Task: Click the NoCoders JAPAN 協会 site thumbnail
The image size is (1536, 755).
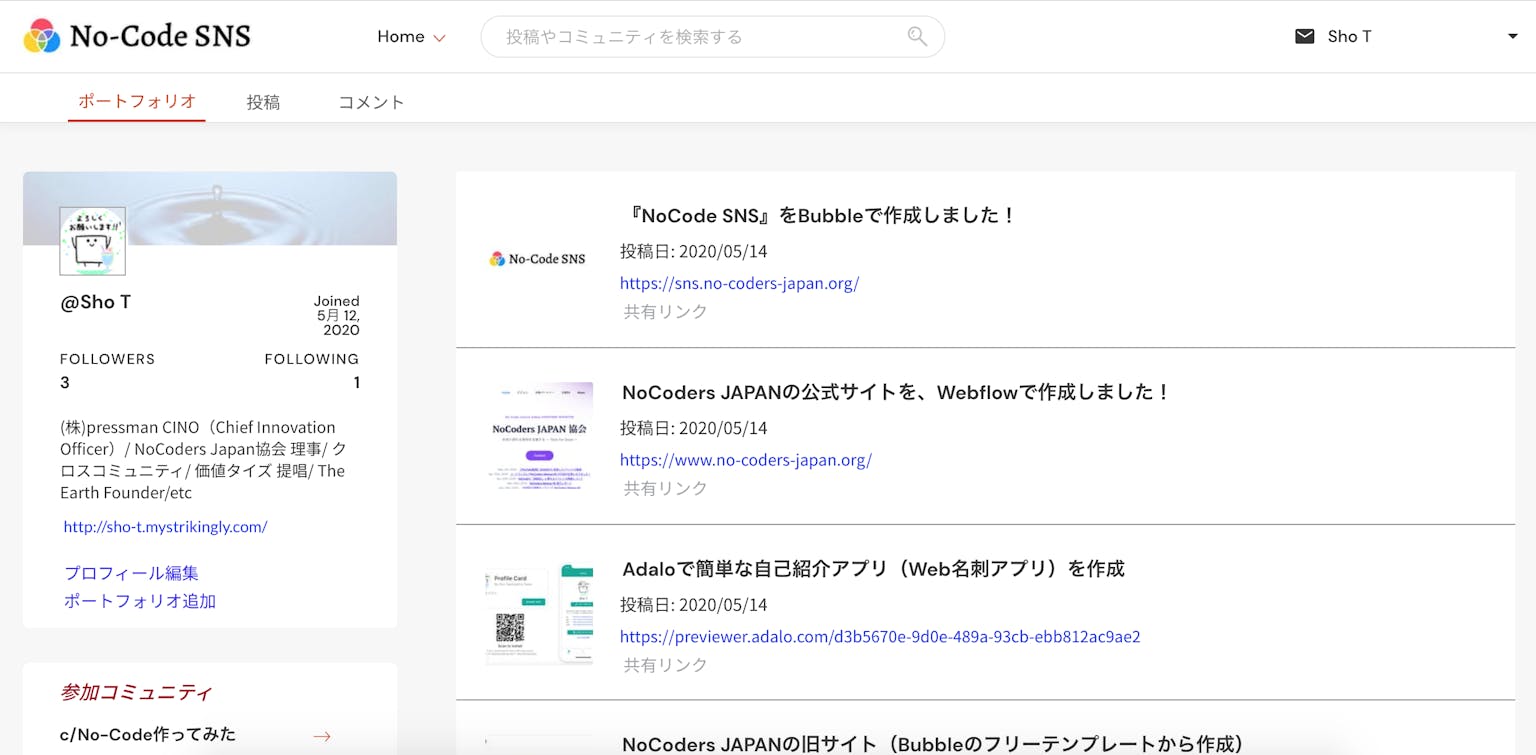Action: coord(539,436)
